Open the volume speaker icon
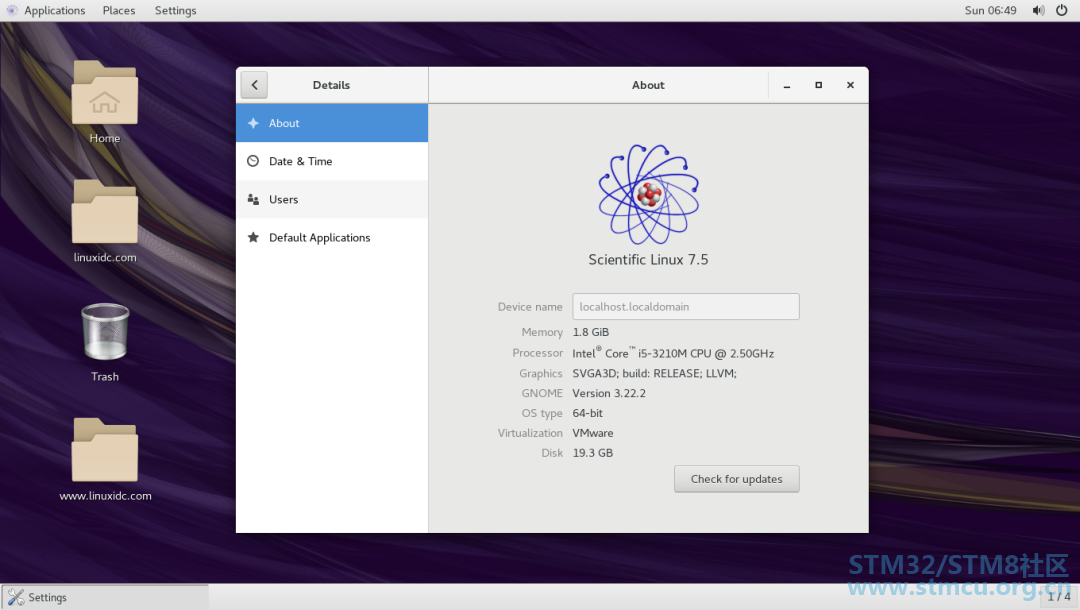Screen dimensions: 1080x610 (1038, 10)
